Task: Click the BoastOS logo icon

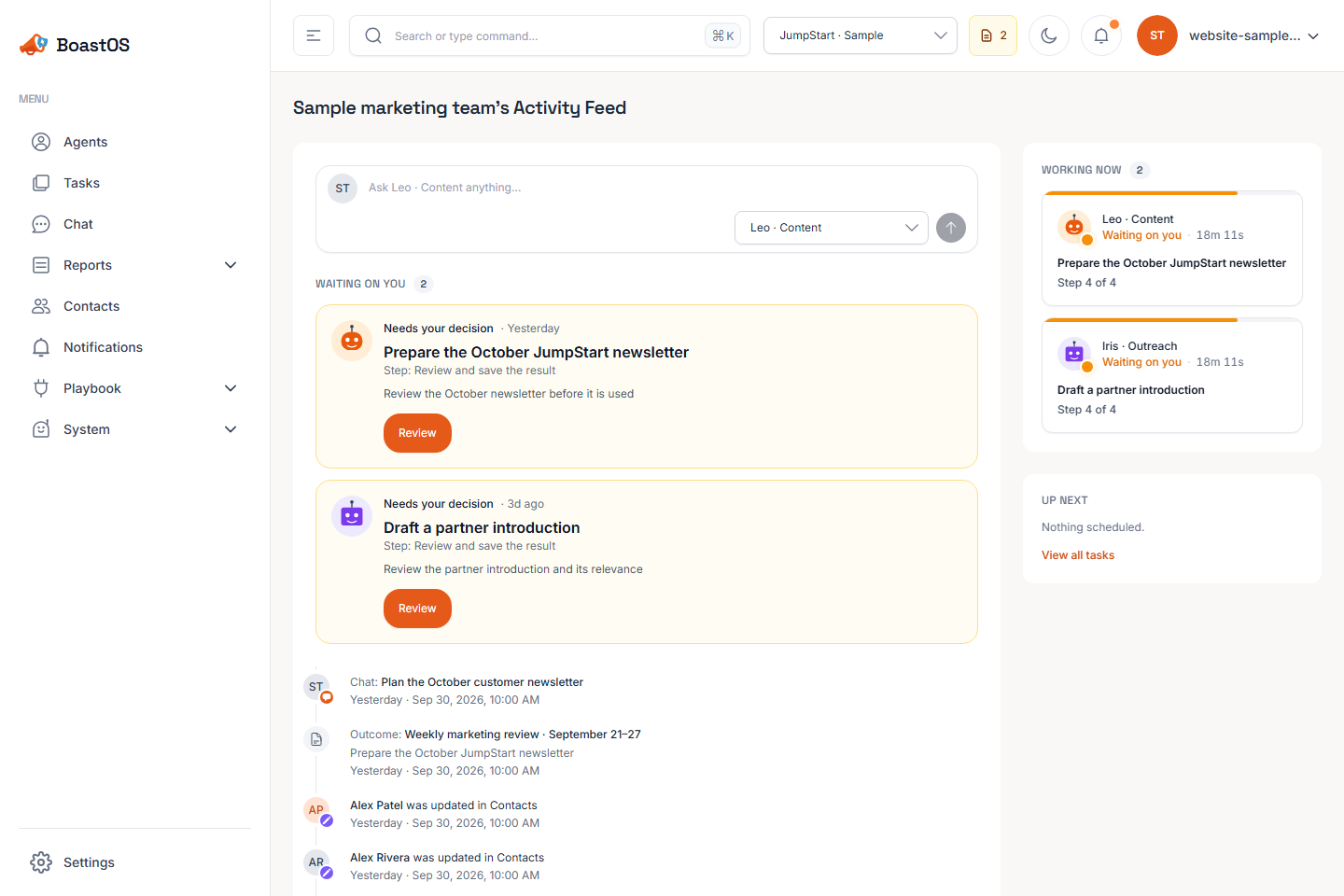Action: (x=34, y=44)
